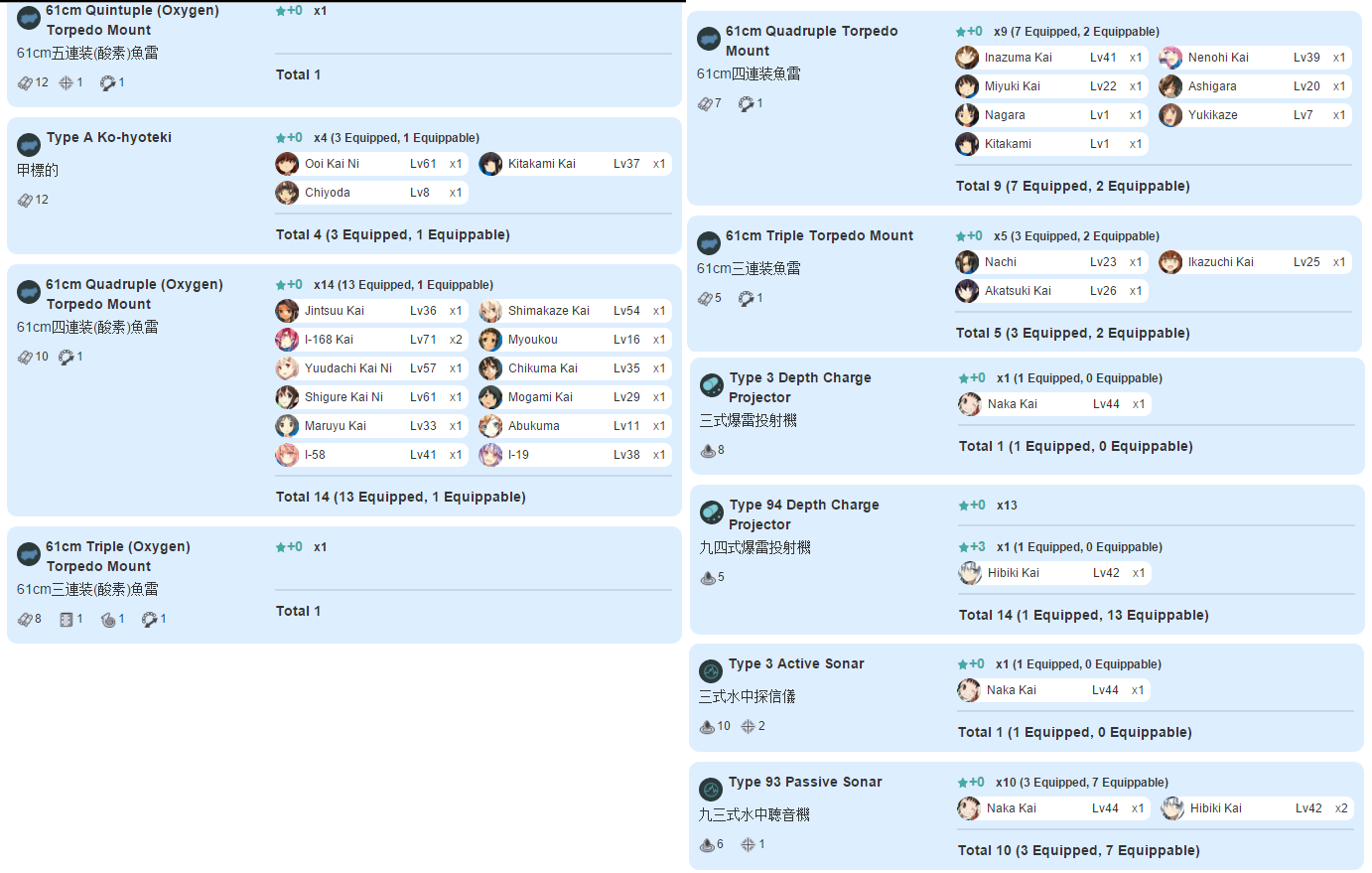Click the "Lv71" level in the I-168 Kai row
This screenshot has height=873, width=1372.
click(x=423, y=340)
